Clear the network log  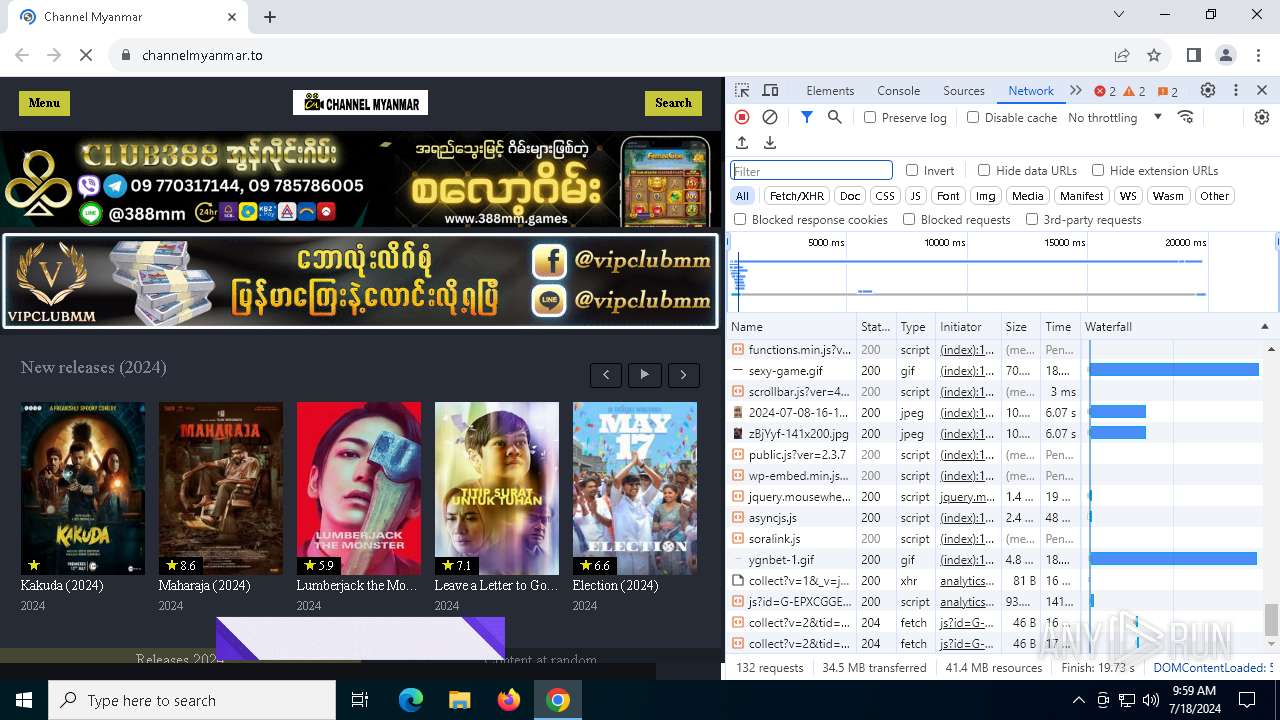click(770, 117)
